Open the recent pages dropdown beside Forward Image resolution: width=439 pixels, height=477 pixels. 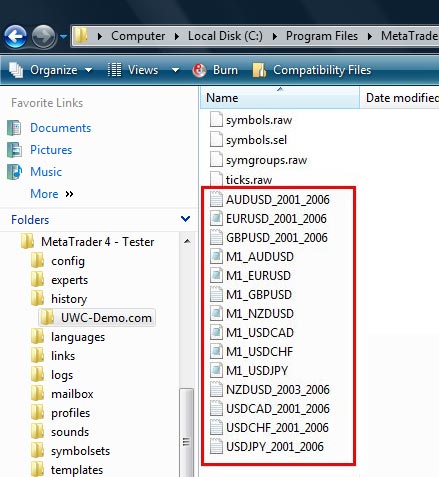pyautogui.click(x=63, y=36)
